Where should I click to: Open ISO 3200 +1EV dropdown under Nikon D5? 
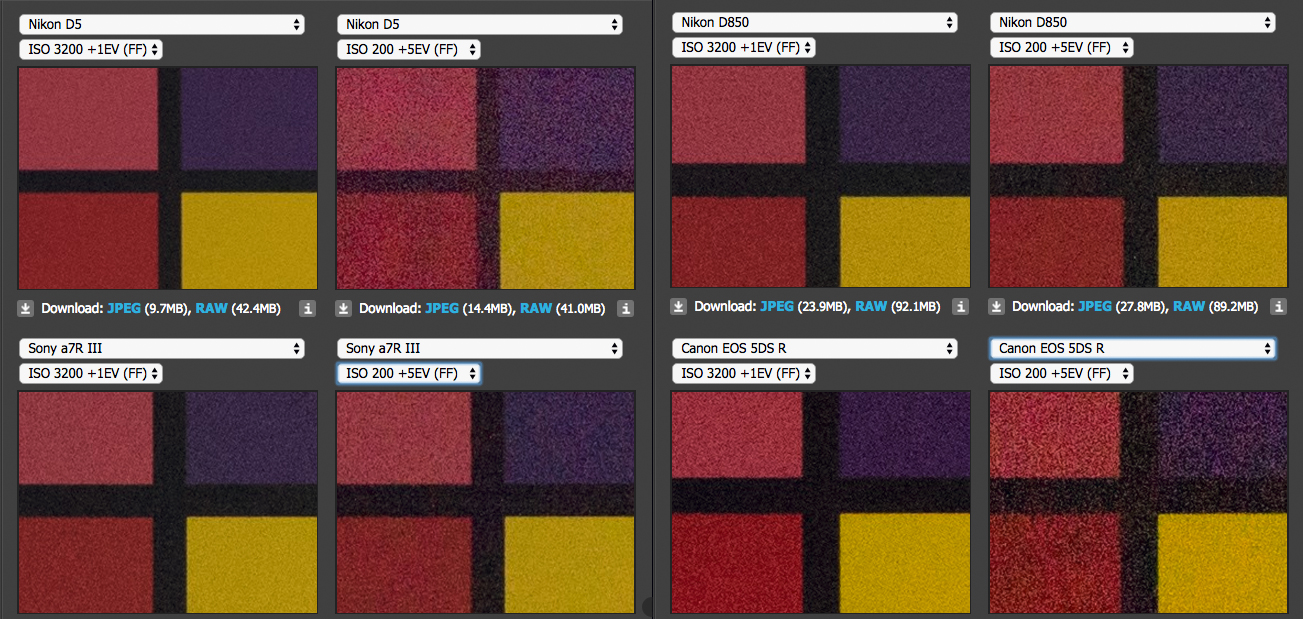click(x=91, y=49)
